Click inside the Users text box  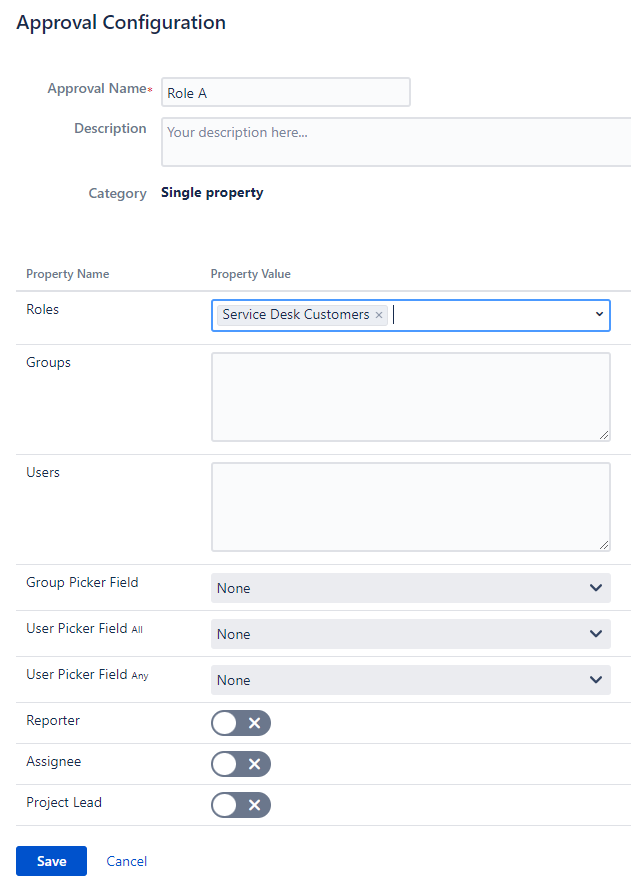tap(410, 506)
